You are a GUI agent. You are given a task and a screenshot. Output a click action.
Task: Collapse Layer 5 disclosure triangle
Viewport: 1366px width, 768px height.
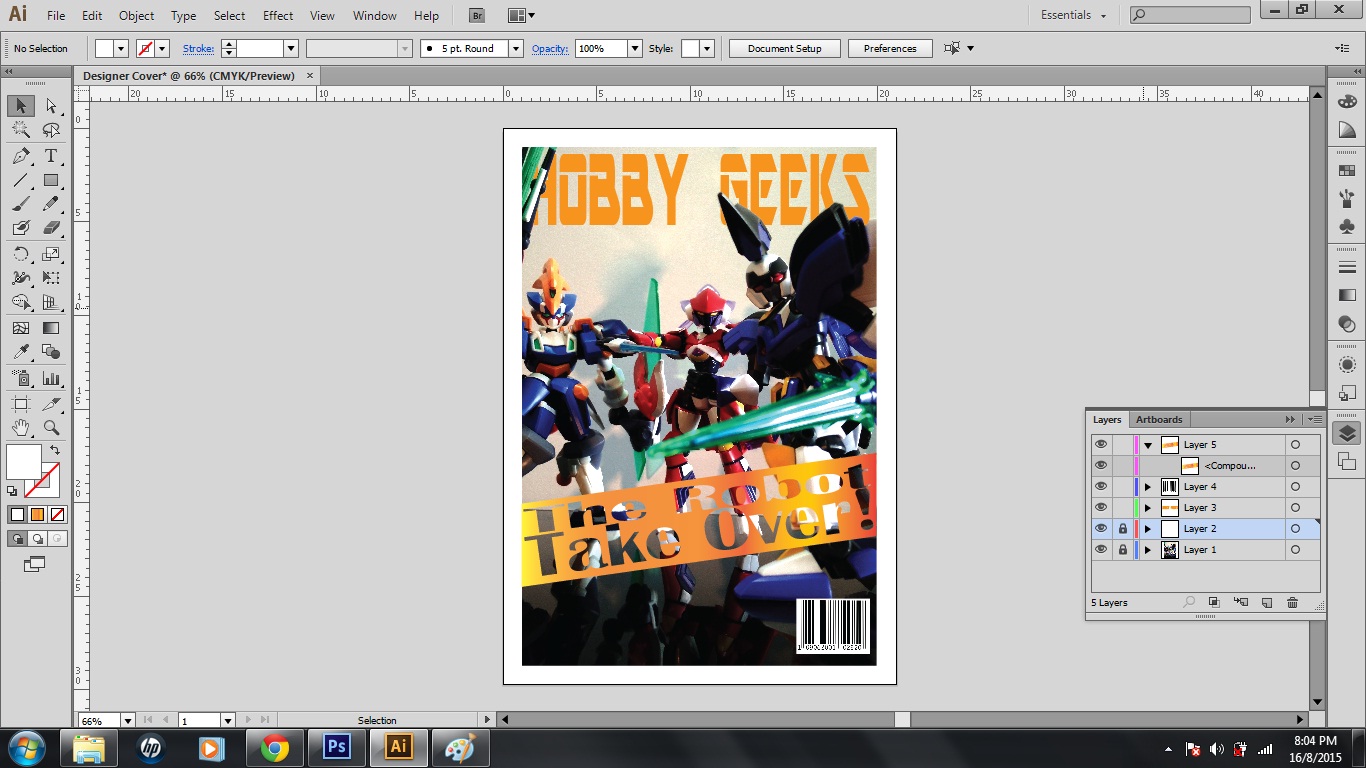[1148, 445]
